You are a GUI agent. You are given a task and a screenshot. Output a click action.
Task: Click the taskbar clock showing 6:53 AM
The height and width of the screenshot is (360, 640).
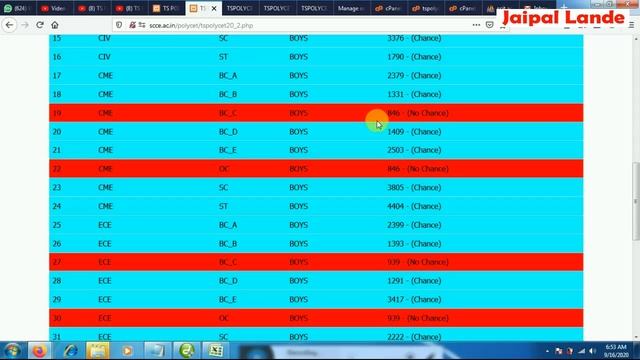pyautogui.click(x=616, y=351)
